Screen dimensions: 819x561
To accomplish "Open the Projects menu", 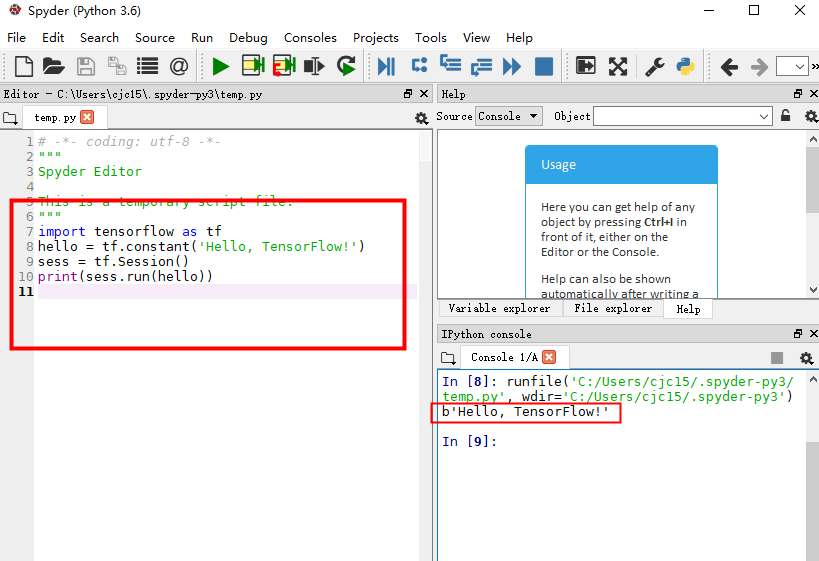I will point(376,38).
